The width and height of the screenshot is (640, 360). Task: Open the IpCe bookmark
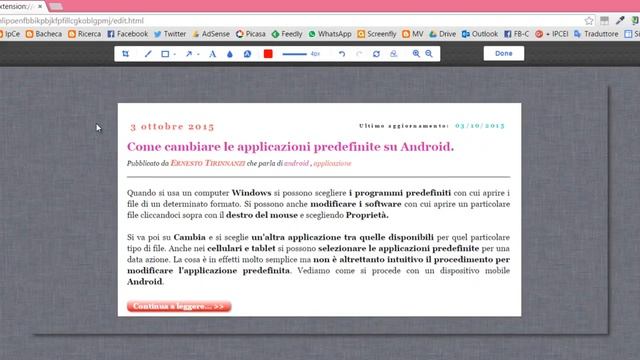coord(10,34)
